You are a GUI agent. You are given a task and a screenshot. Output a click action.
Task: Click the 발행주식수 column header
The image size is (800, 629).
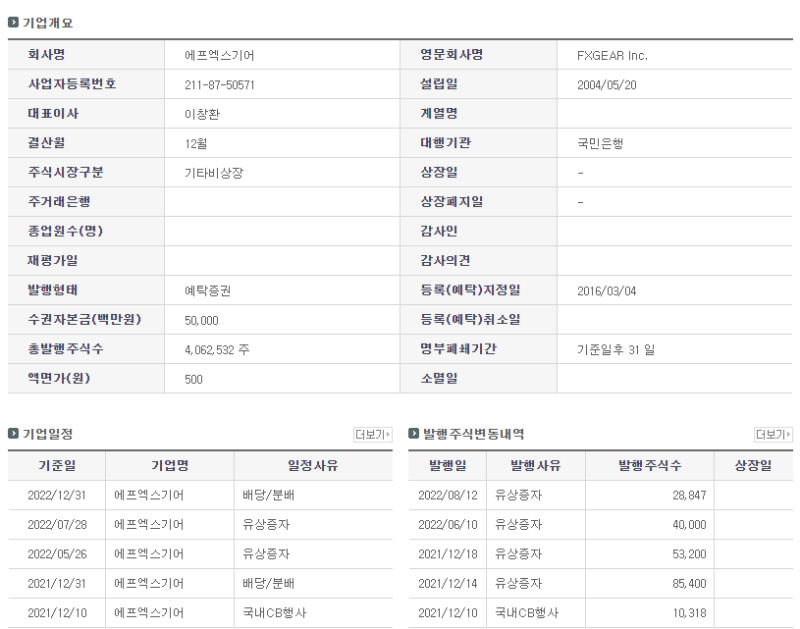coord(650,465)
